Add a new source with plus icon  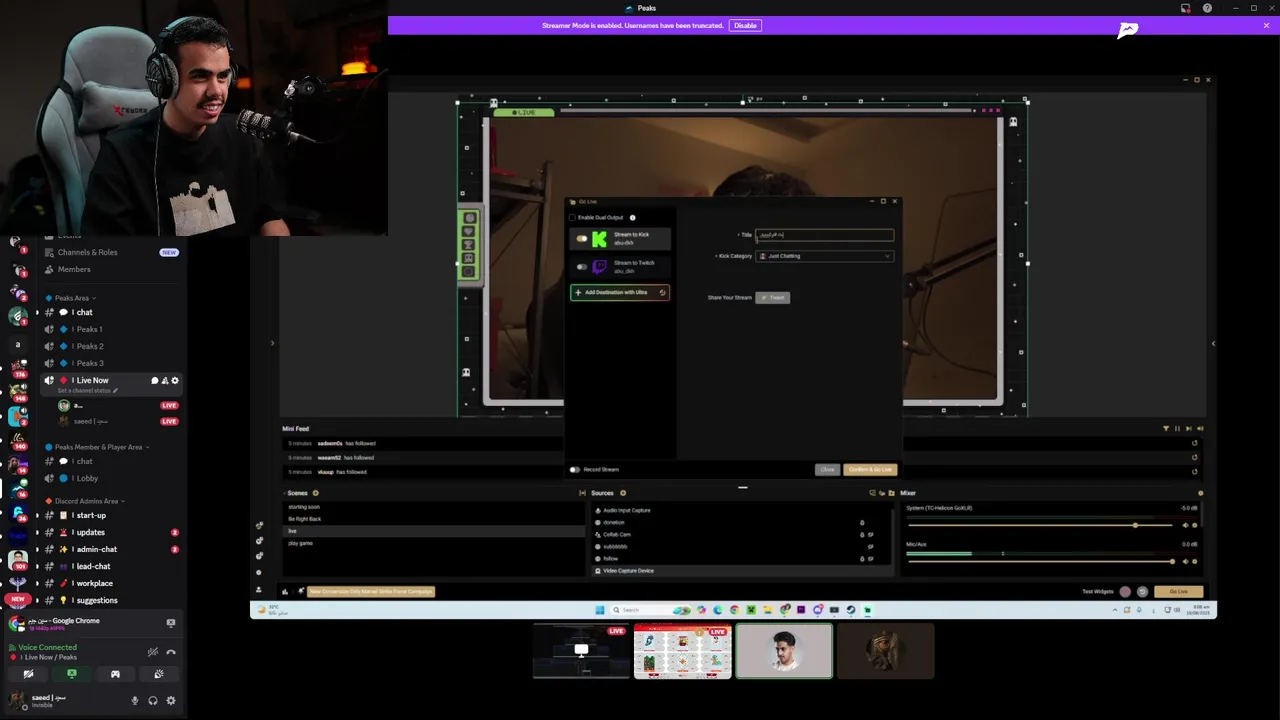623,493
